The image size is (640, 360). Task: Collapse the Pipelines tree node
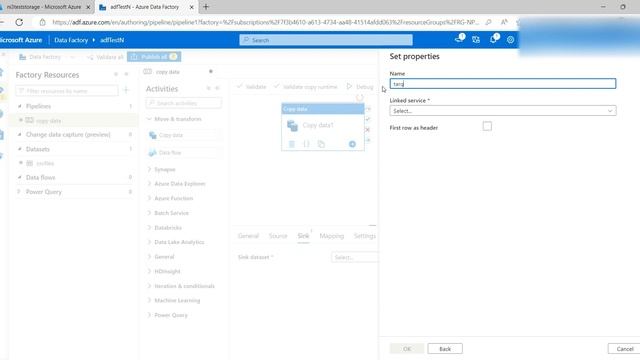[19, 106]
